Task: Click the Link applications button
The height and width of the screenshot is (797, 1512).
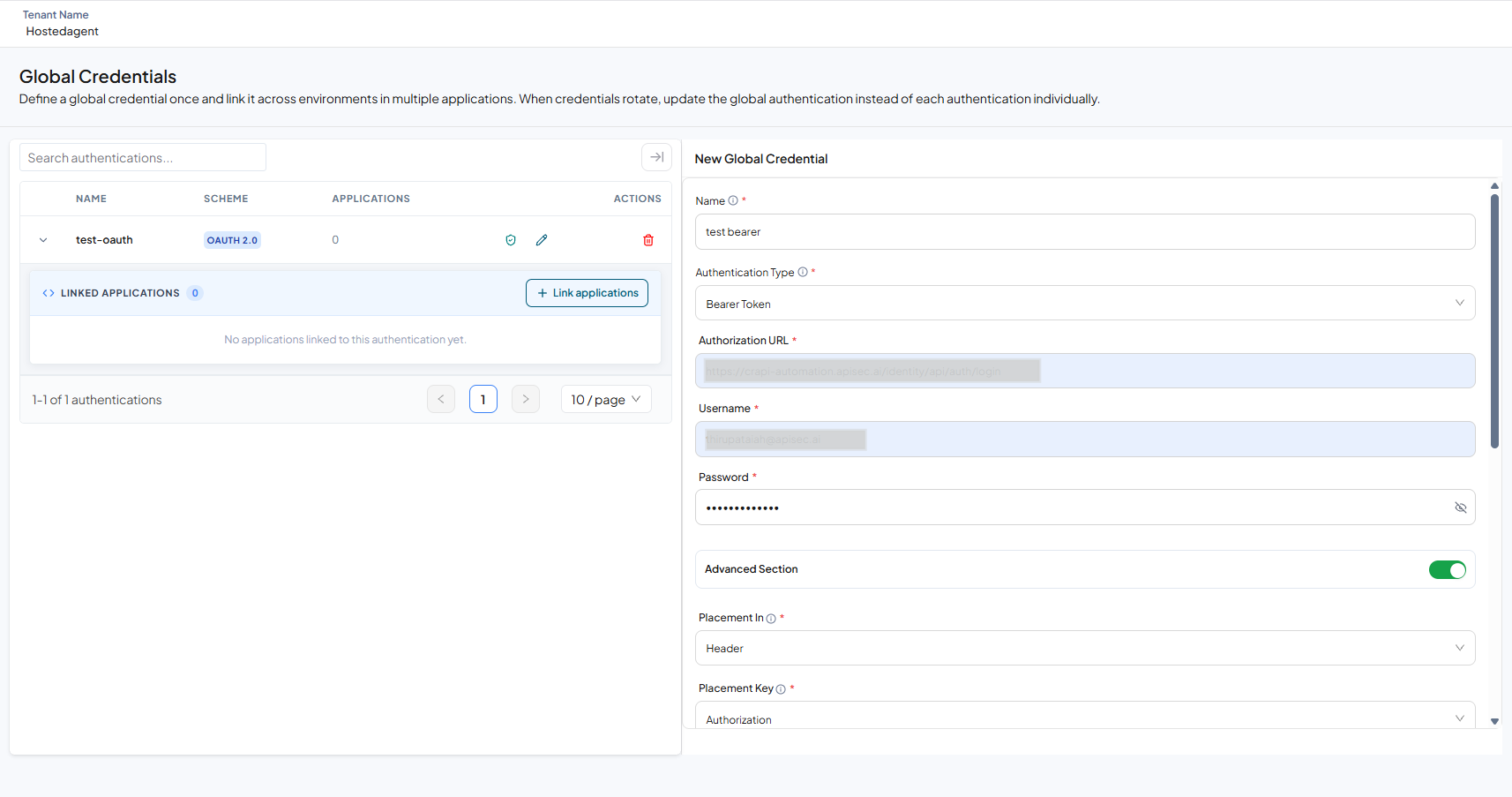Action: (x=587, y=293)
